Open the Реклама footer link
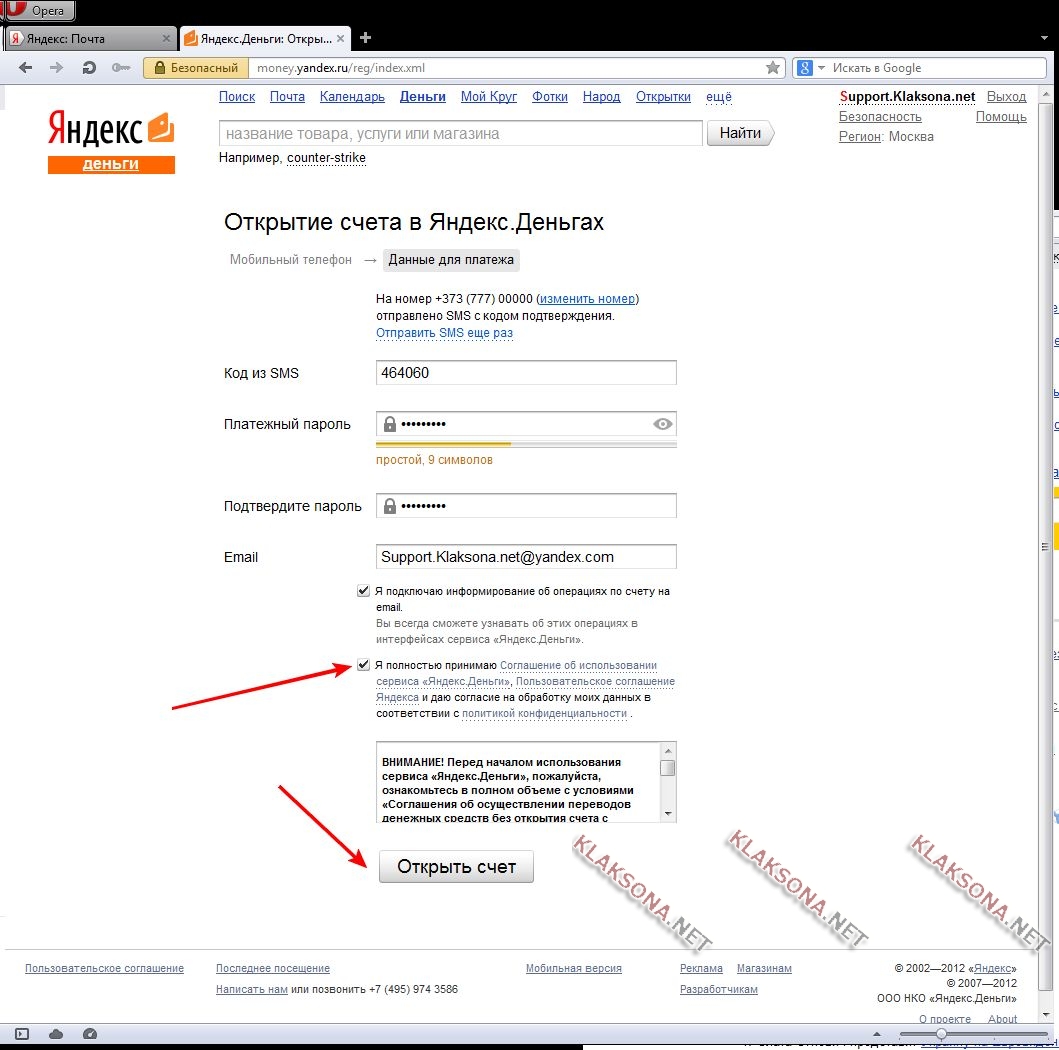 tap(701, 968)
